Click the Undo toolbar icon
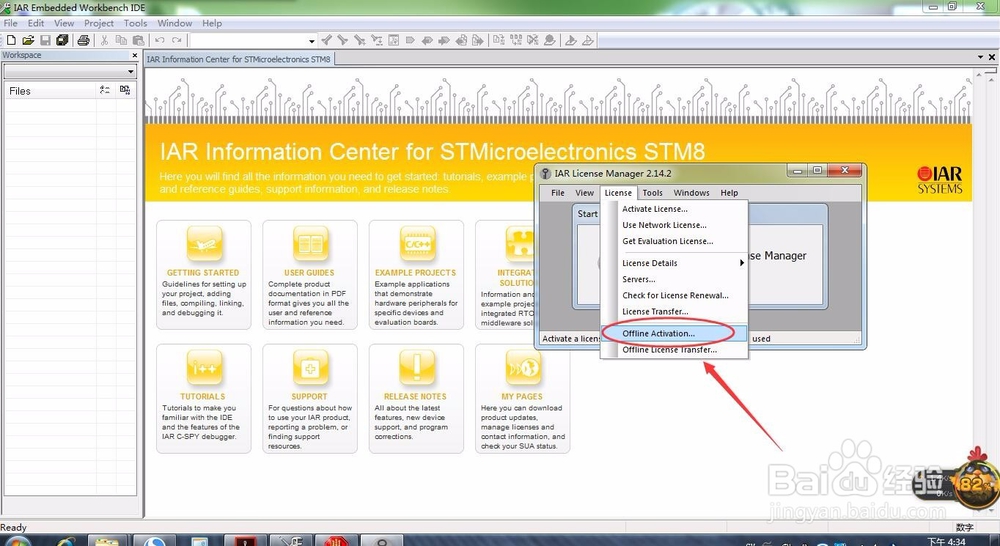The width and height of the screenshot is (1000, 546). 159,40
